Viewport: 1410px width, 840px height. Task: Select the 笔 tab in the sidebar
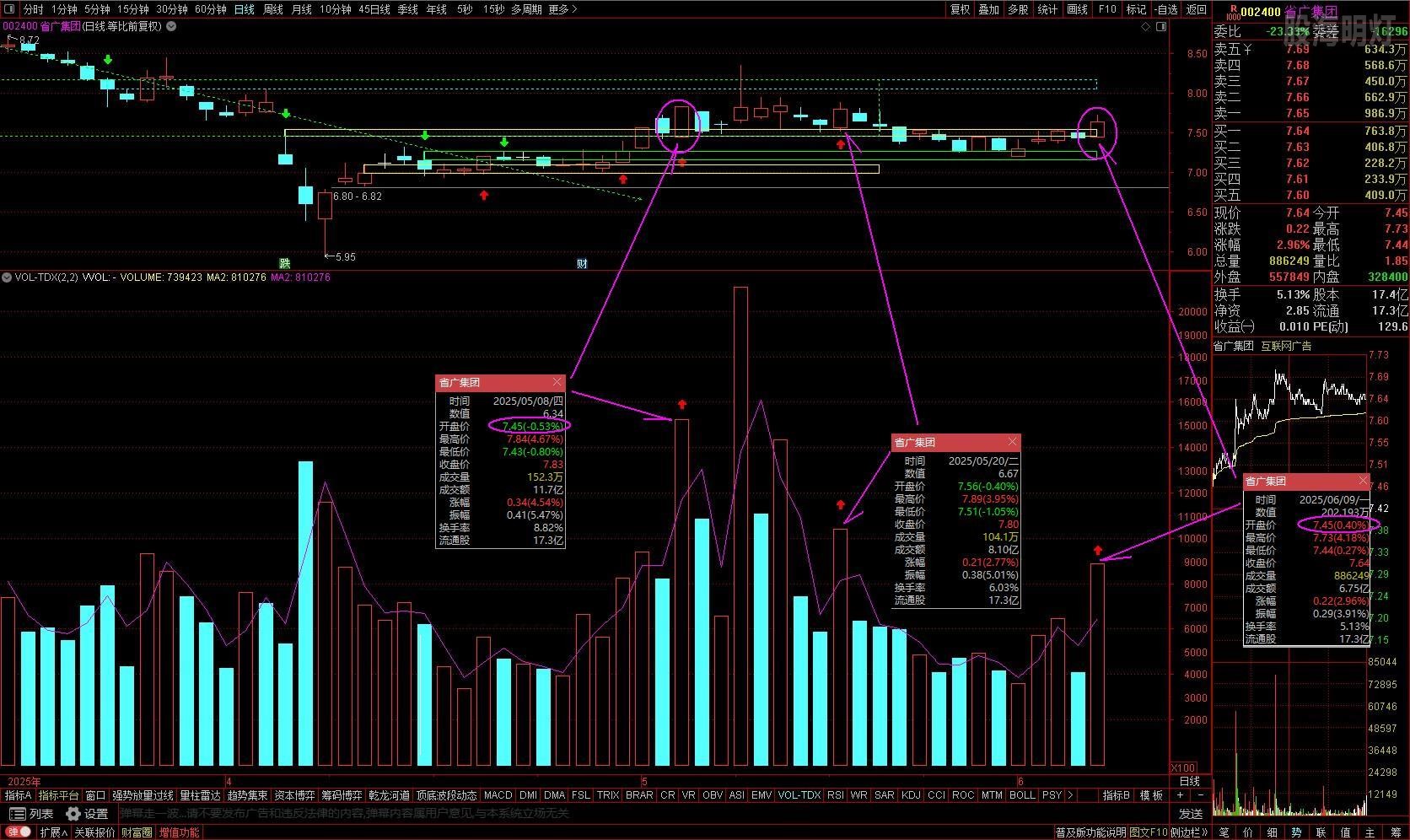tap(1224, 832)
